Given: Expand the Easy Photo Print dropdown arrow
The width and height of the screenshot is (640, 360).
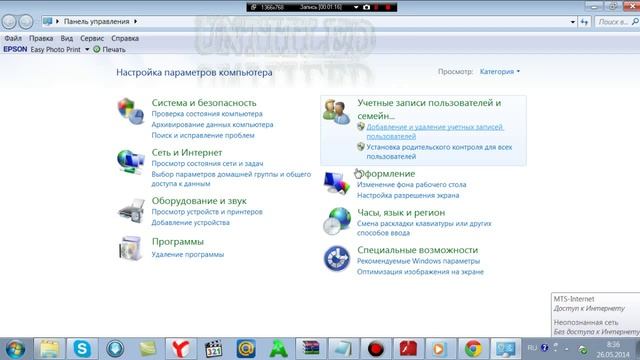Looking at the screenshot, I should point(87,49).
